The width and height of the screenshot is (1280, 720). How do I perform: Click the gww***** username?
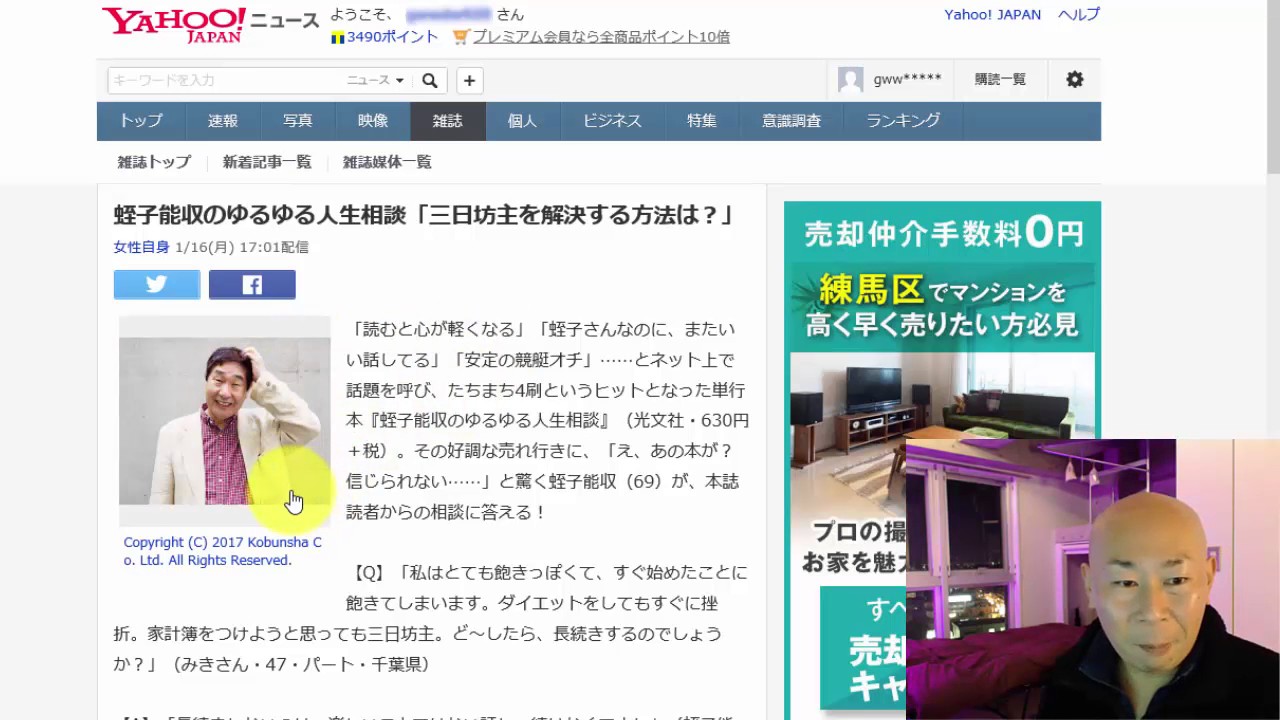(x=907, y=80)
